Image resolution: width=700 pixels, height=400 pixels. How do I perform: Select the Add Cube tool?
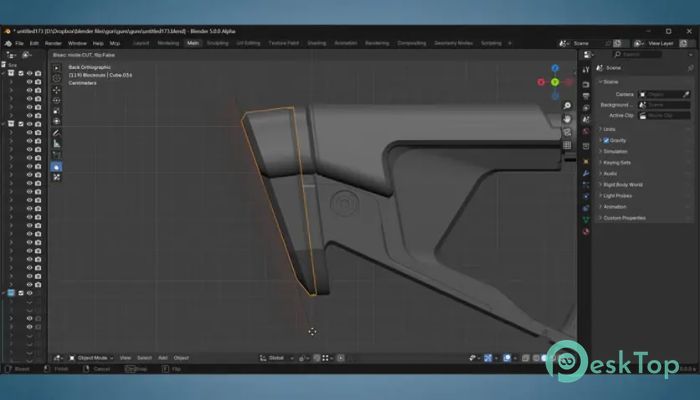click(x=56, y=155)
